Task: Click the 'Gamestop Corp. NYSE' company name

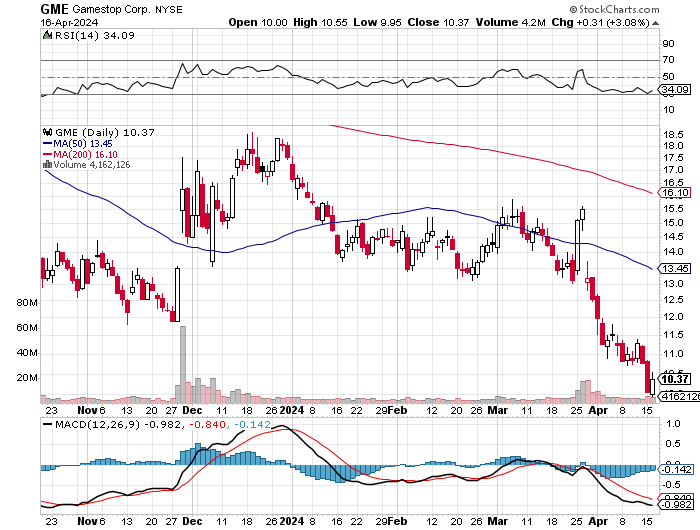Action: pos(127,9)
